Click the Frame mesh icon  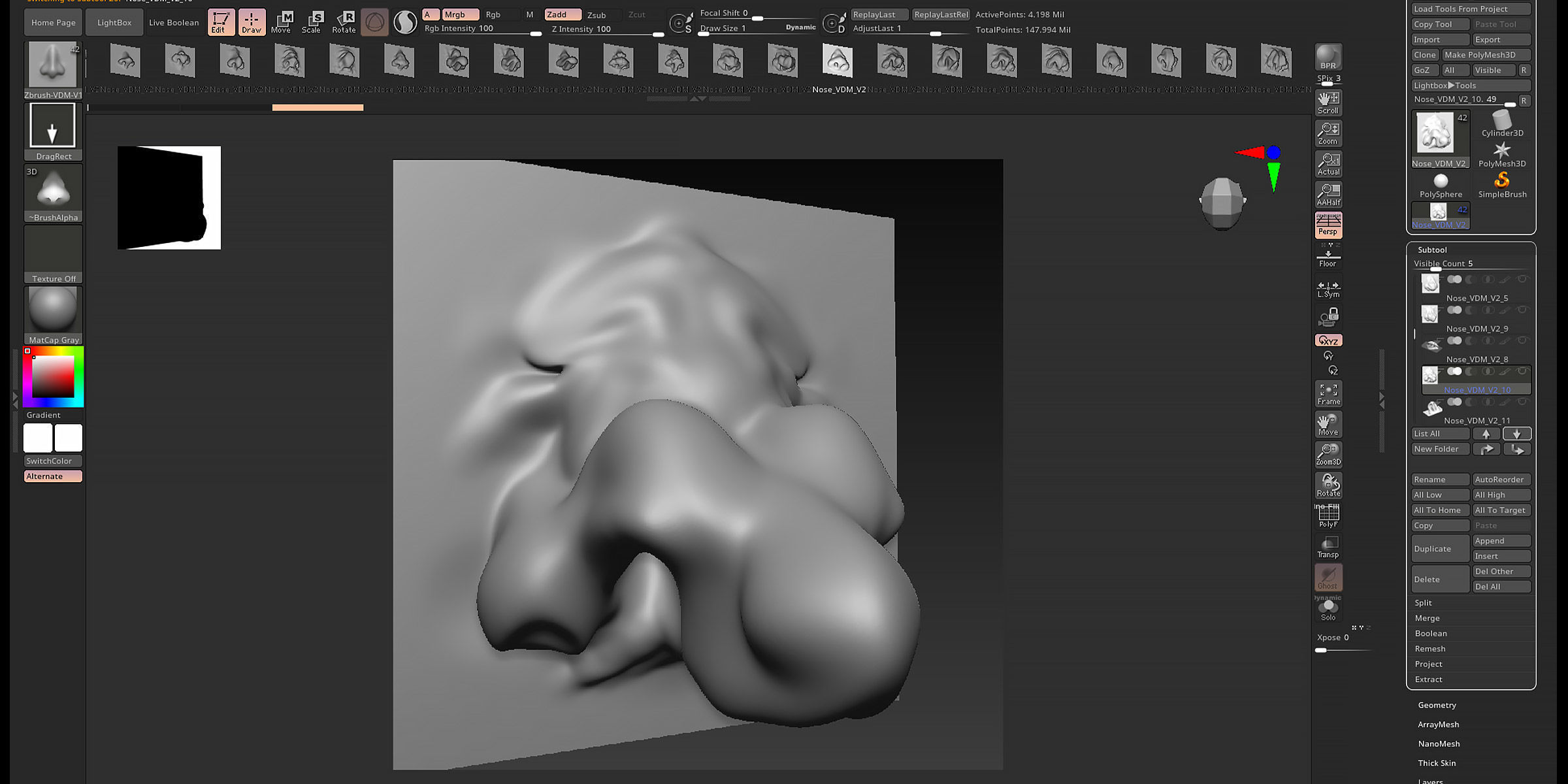coord(1328,394)
